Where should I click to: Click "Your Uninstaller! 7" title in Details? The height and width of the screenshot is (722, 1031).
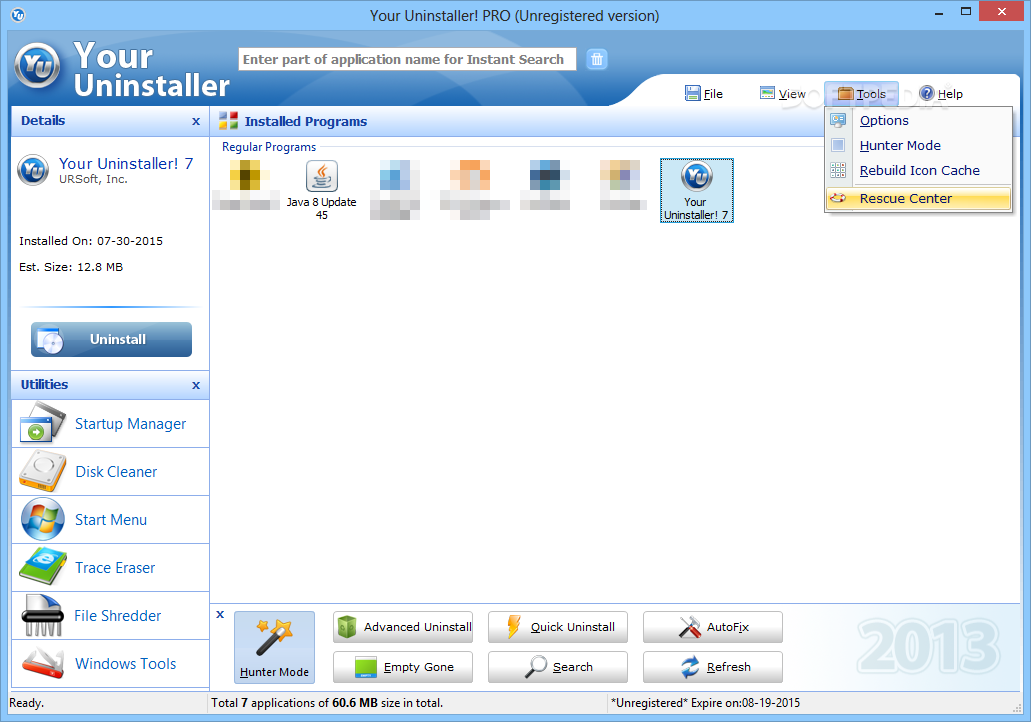click(x=126, y=163)
